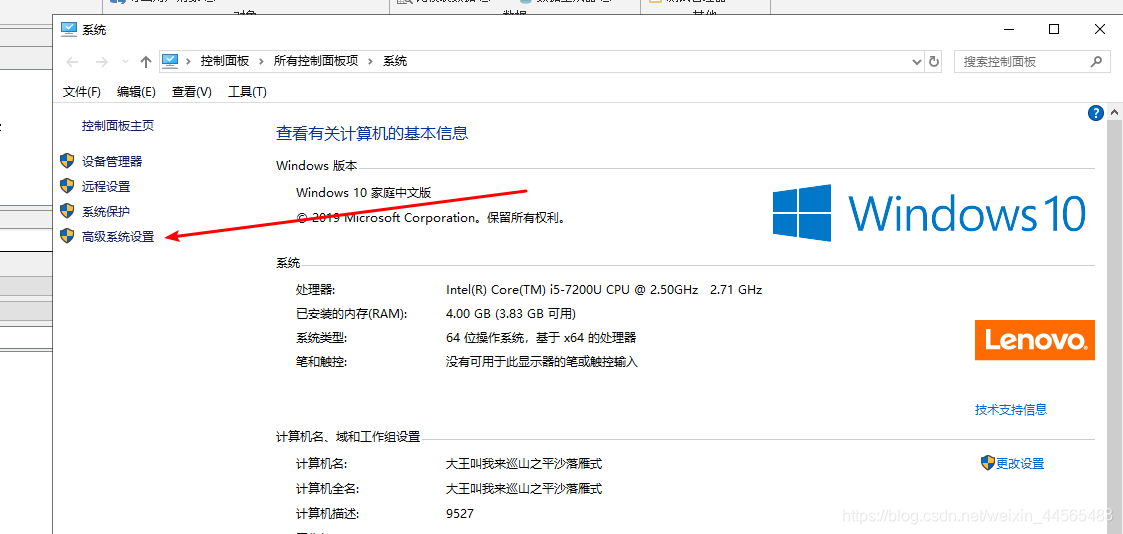Viewport: 1123px width, 534px height.
Task: Close the 系统 window
Action: tap(1099, 29)
